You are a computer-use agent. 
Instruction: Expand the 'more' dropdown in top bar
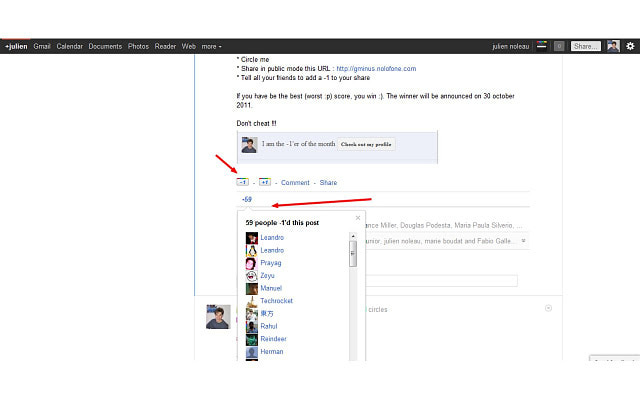(x=211, y=46)
